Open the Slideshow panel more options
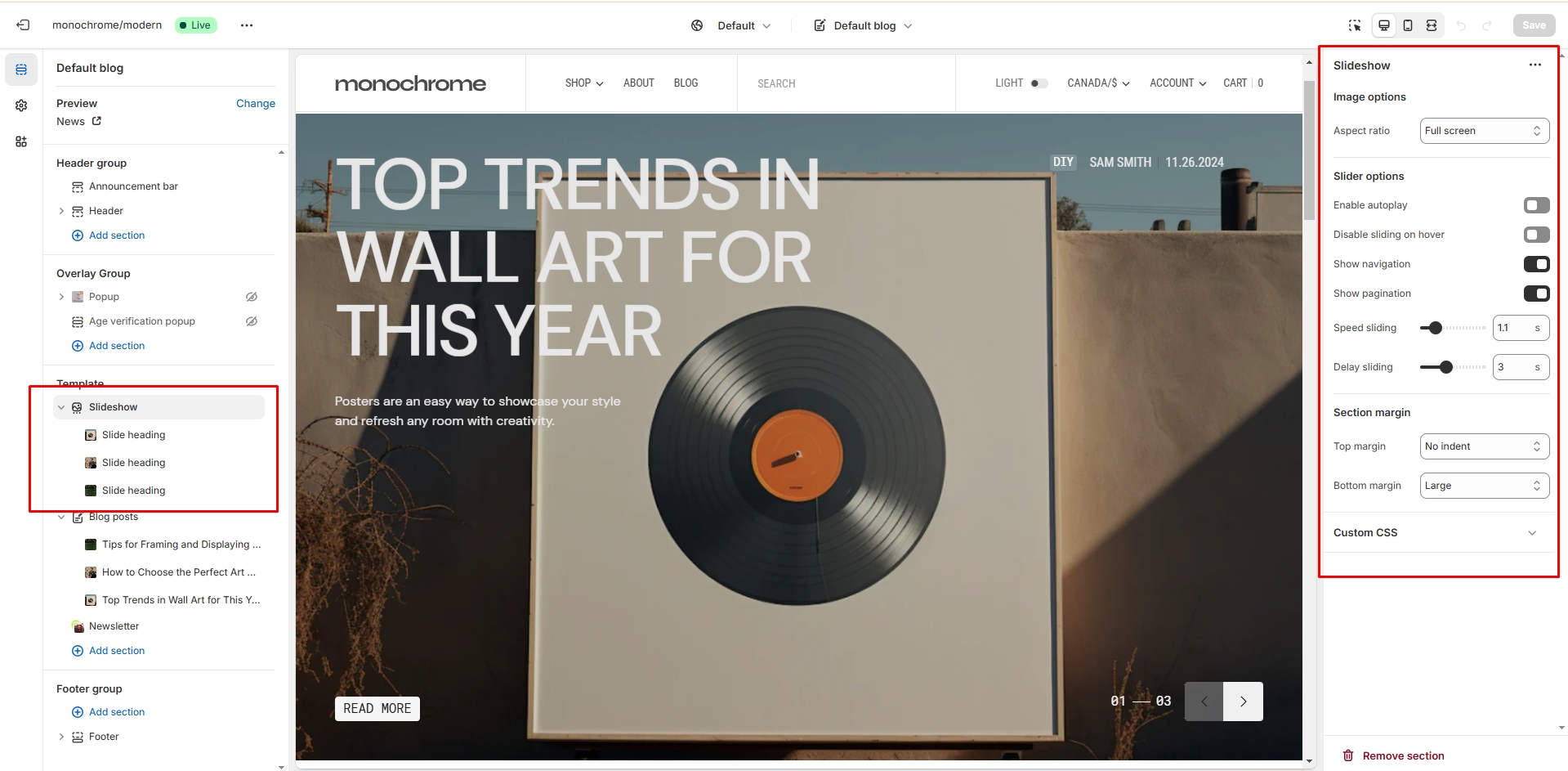The image size is (1568, 771). 1535,65
